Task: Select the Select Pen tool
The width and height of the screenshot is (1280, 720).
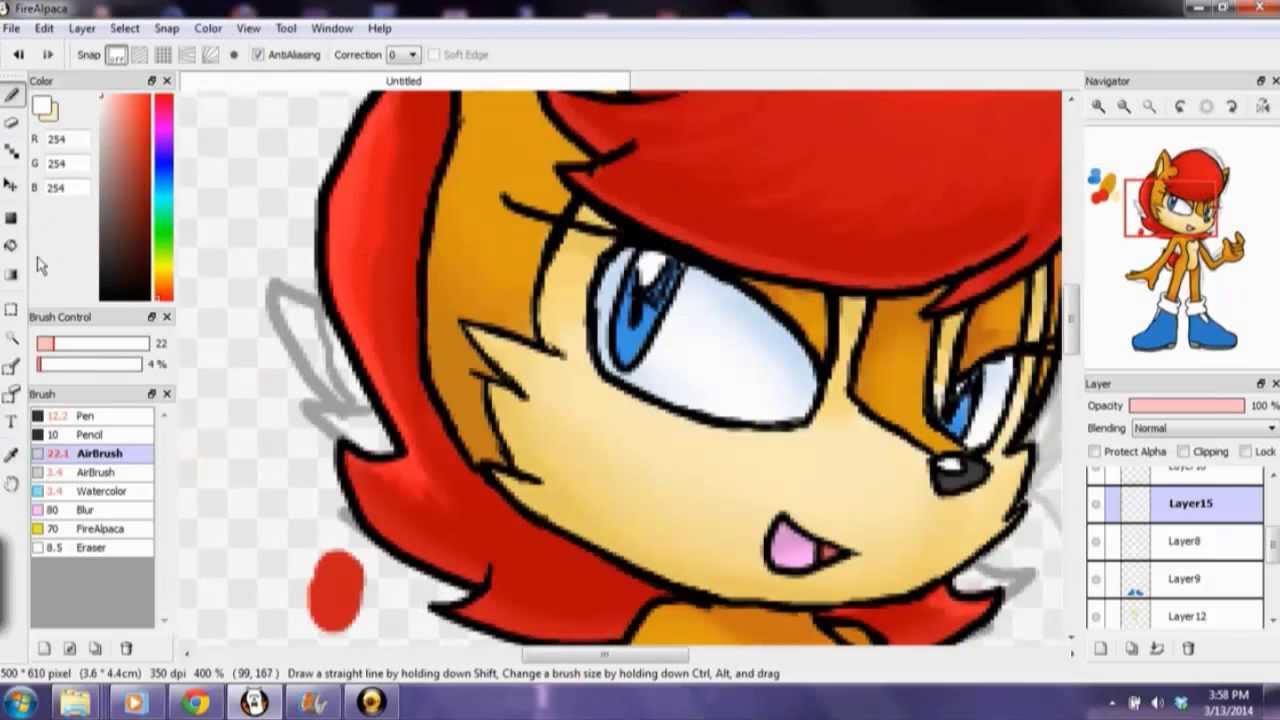Action: [x=12, y=367]
